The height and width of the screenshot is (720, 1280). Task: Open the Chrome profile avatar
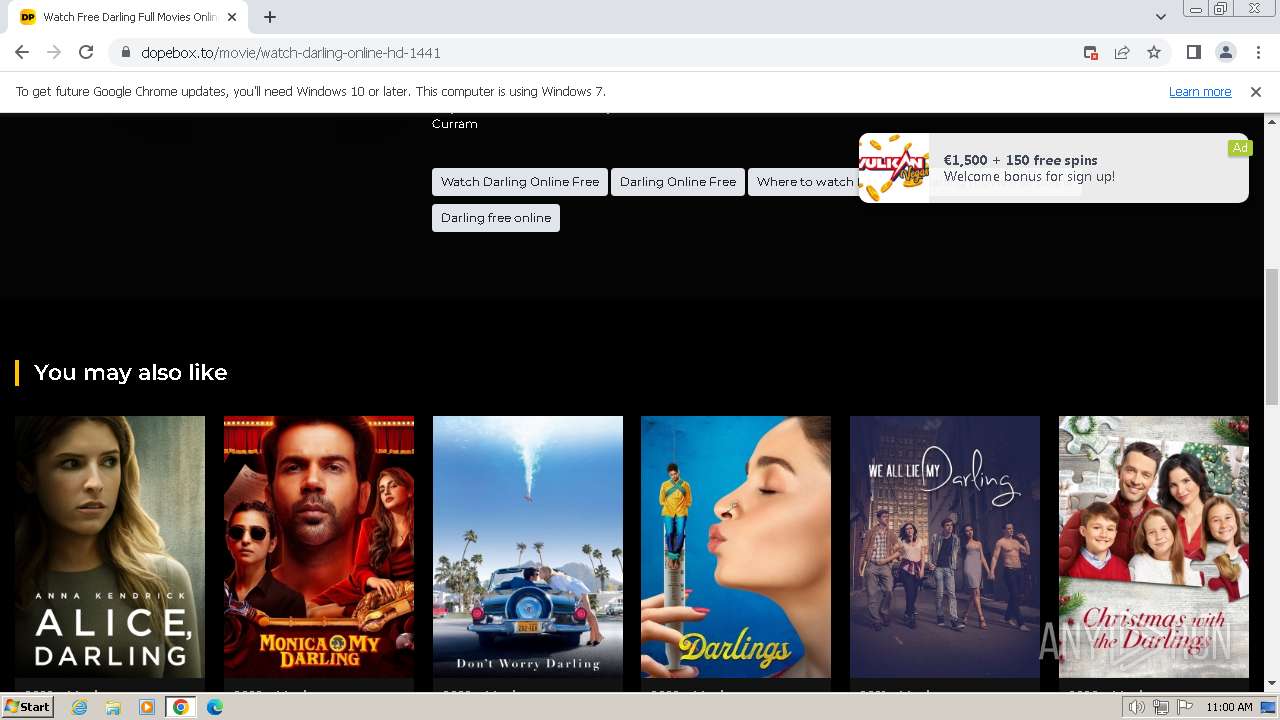[x=1225, y=53]
